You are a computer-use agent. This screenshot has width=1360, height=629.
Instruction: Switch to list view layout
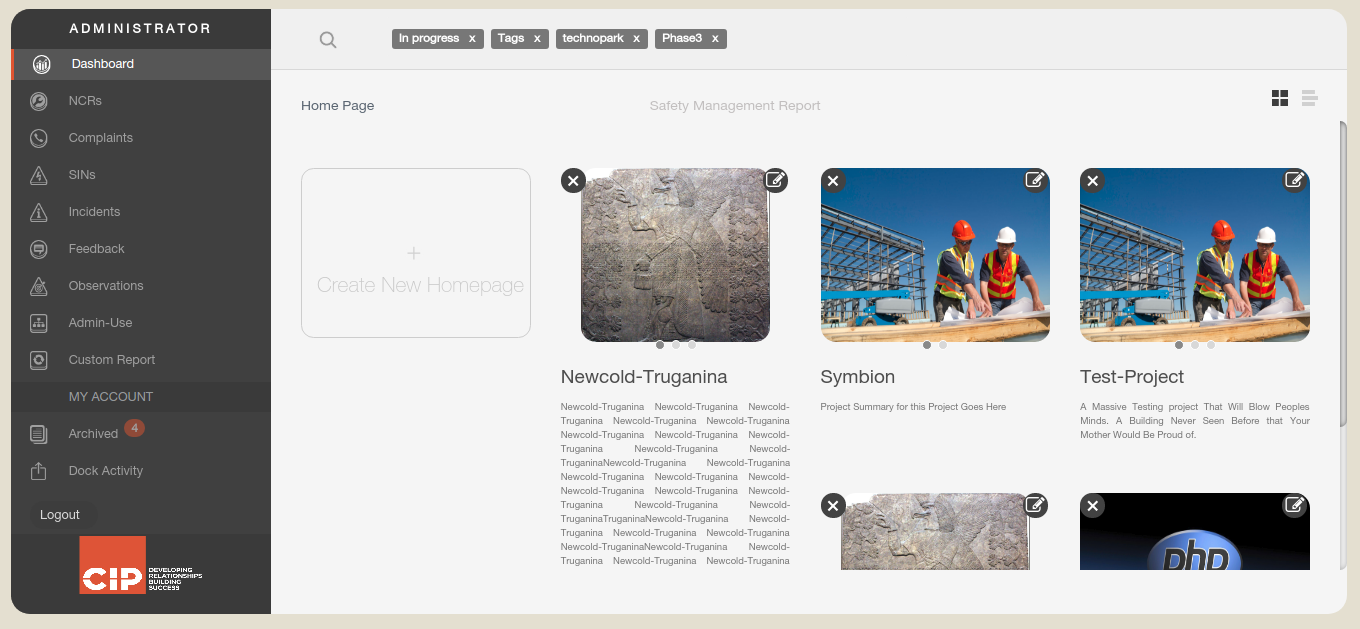pos(1310,98)
